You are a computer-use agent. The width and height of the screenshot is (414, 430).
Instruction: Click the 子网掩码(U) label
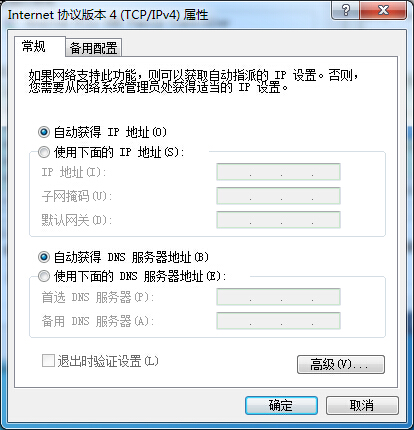click(x=77, y=196)
